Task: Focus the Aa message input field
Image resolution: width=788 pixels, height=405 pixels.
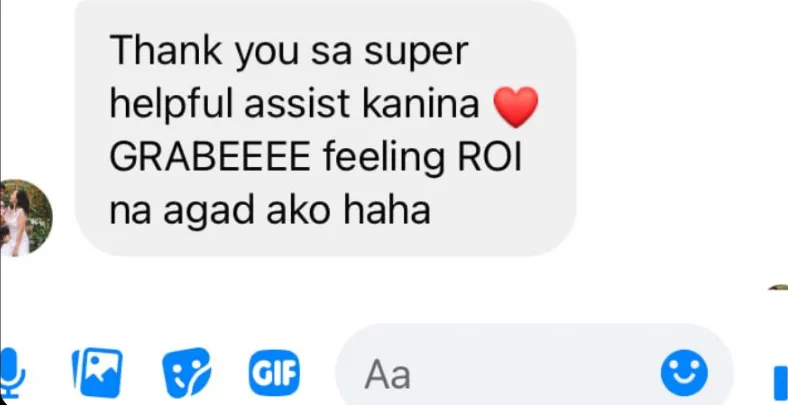Action: (534, 373)
